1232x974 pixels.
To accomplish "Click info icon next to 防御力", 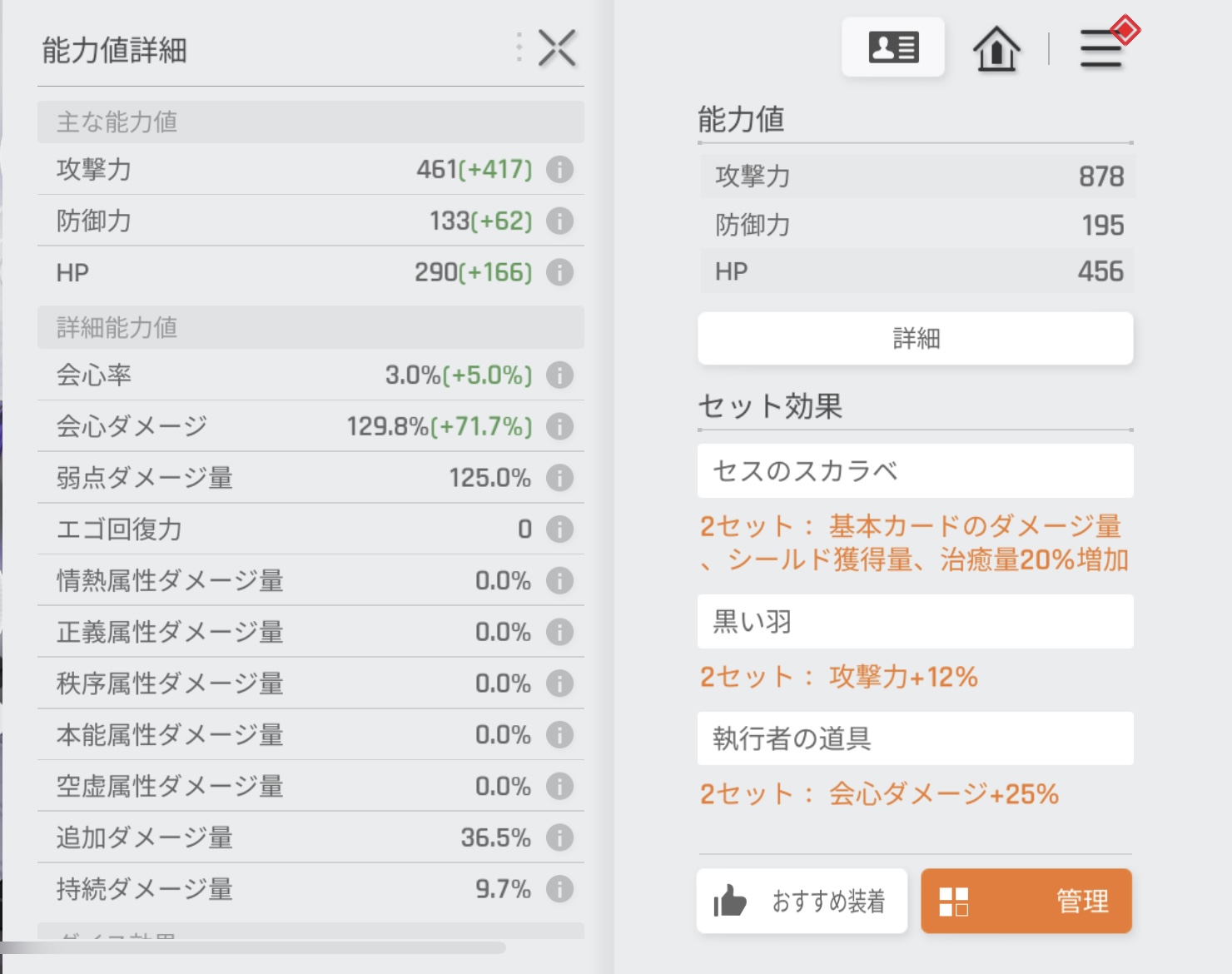I will pos(559,221).
